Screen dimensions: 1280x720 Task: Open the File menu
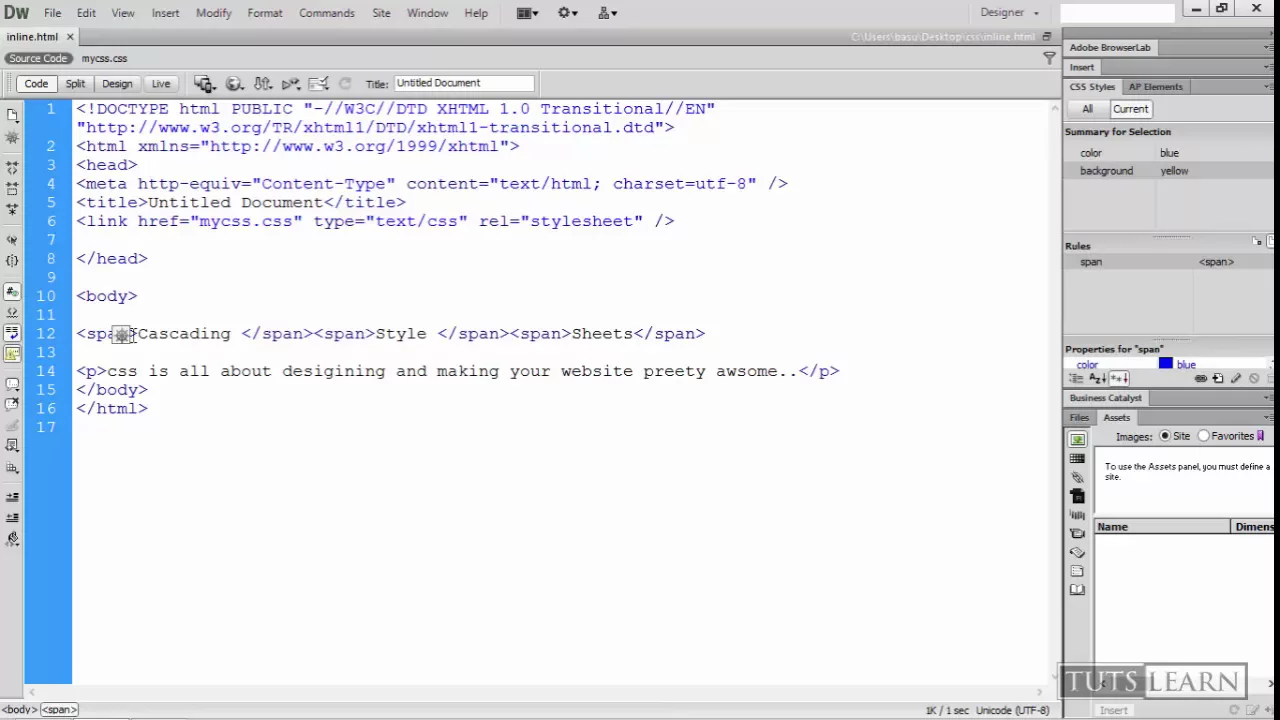click(52, 13)
